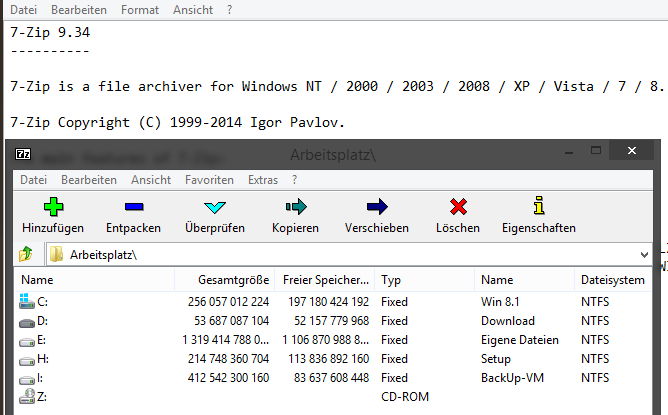The height and width of the screenshot is (415, 668).
Task: Select the D: drive icon
Action: [x=27, y=323]
